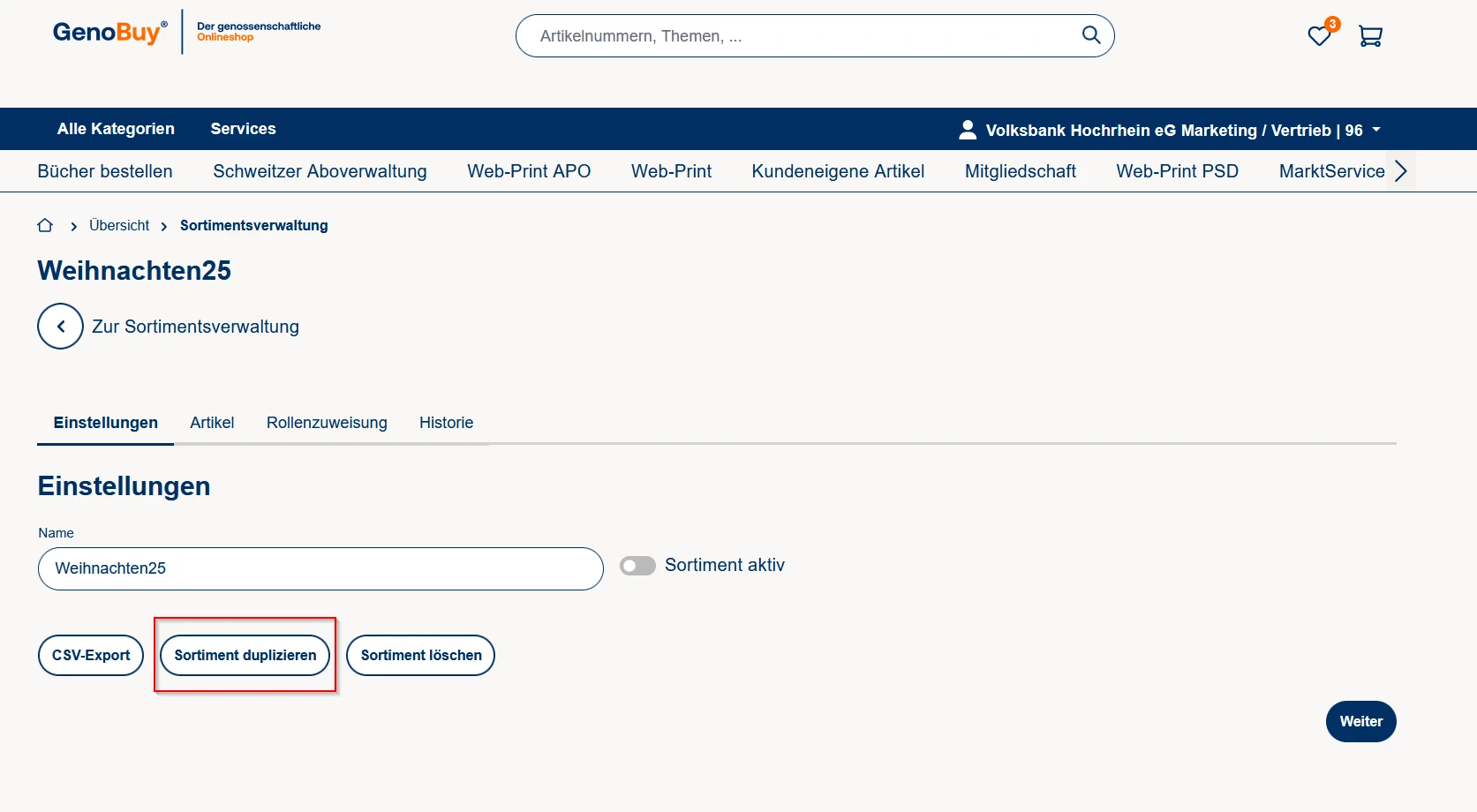Open the Übersicht breadcrumb link
The image size is (1477, 812).
(x=119, y=226)
